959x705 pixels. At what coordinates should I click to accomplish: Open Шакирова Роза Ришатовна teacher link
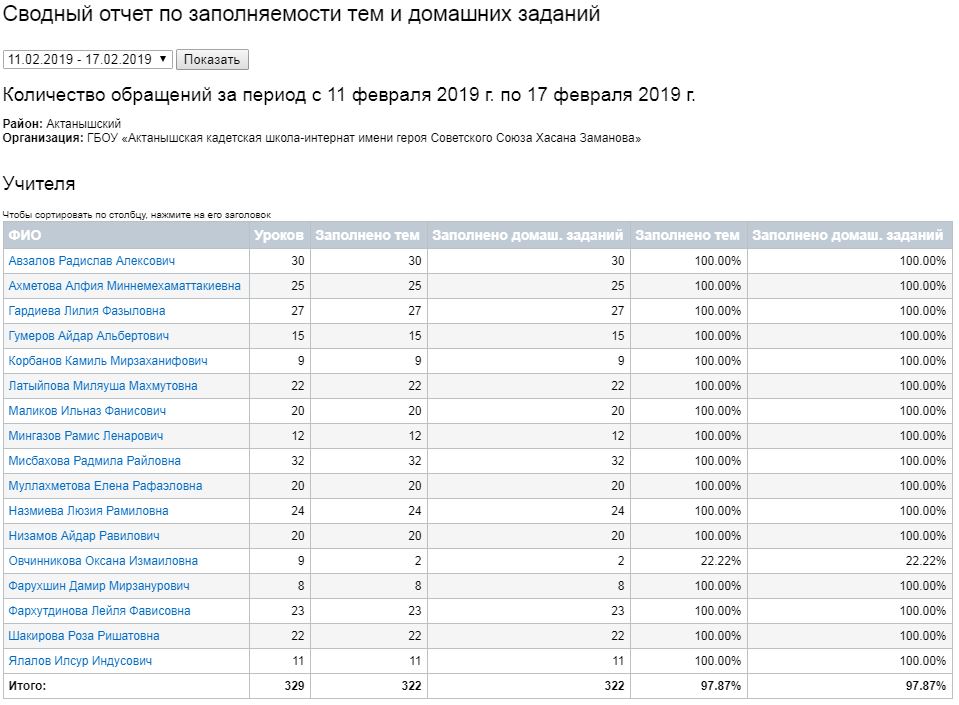pyautogui.click(x=84, y=636)
